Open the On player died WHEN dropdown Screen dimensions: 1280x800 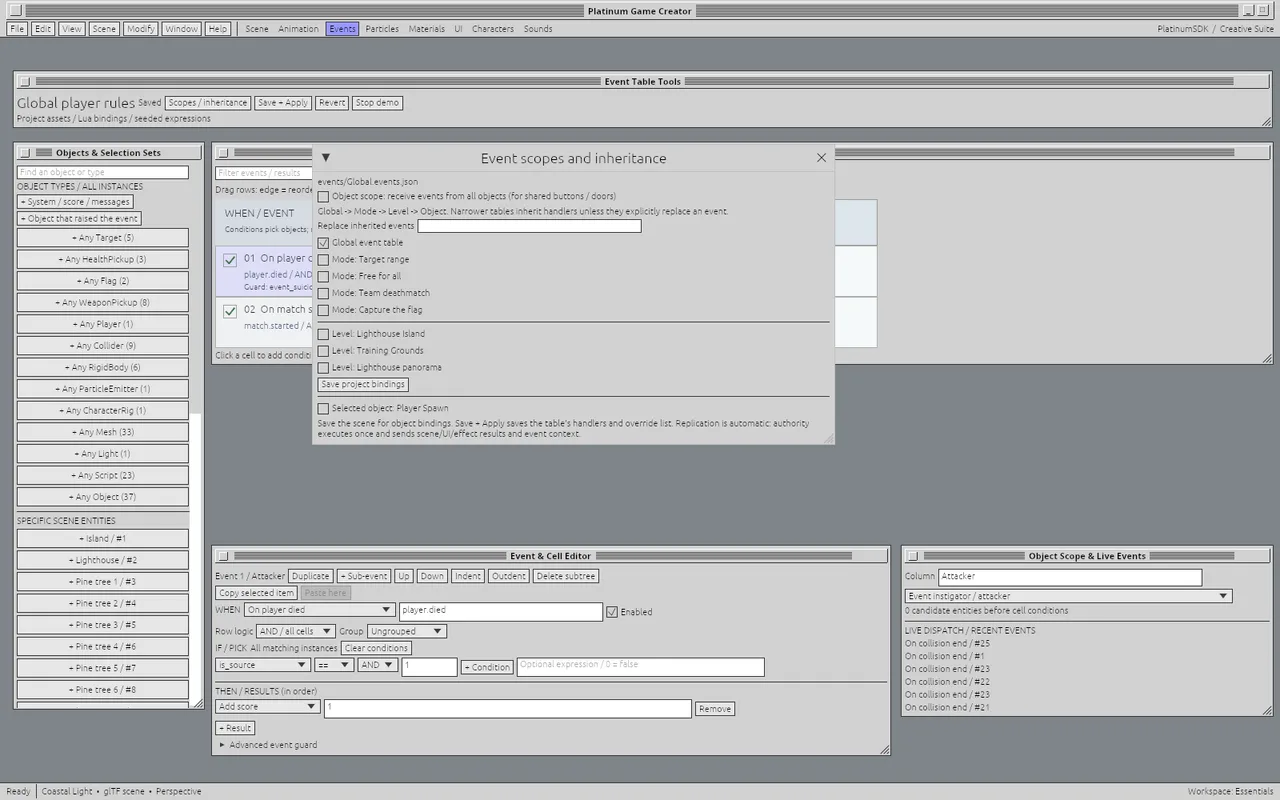(320, 610)
